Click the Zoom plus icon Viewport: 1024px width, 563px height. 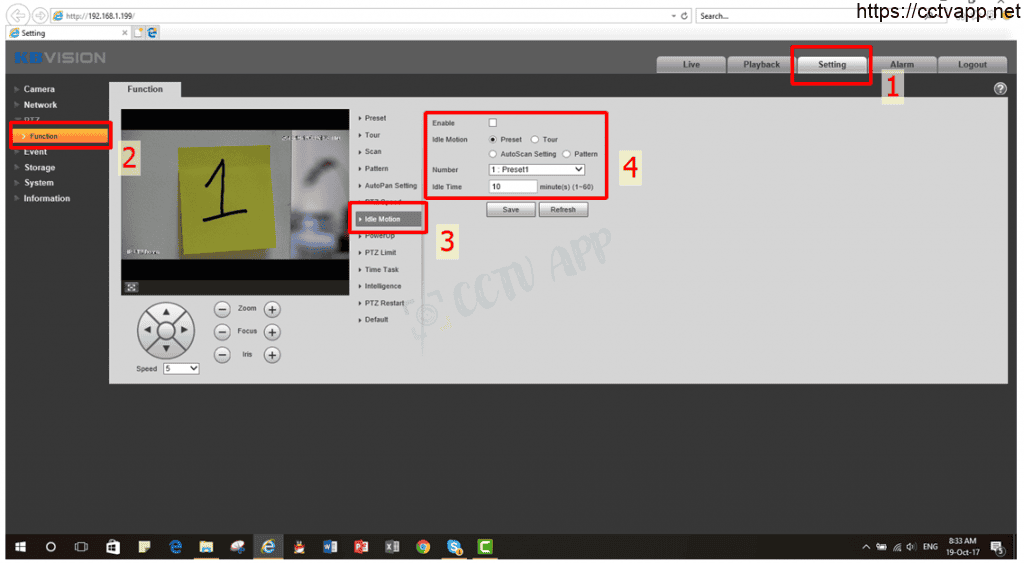click(x=271, y=310)
